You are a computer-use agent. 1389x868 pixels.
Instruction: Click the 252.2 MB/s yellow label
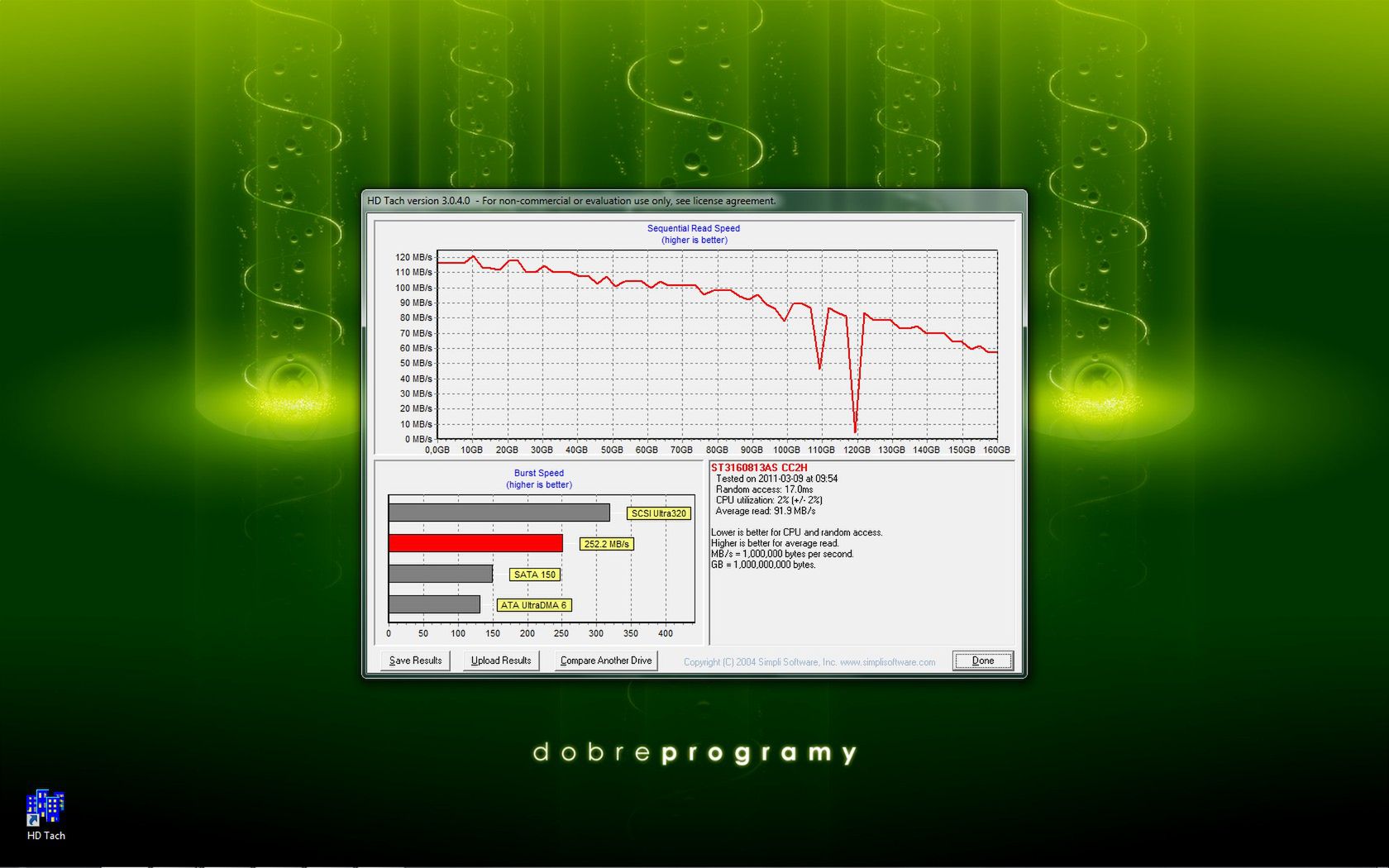608,544
